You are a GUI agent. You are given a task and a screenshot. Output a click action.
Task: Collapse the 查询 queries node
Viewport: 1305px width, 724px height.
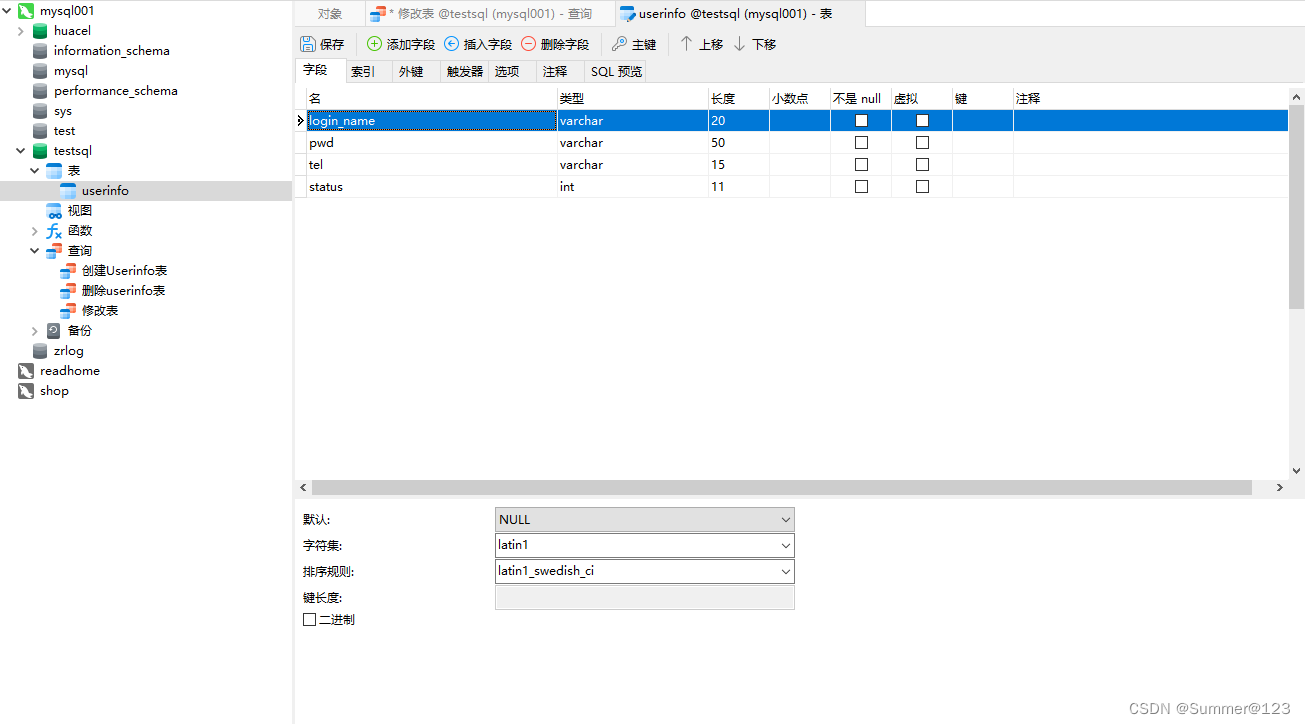click(35, 251)
